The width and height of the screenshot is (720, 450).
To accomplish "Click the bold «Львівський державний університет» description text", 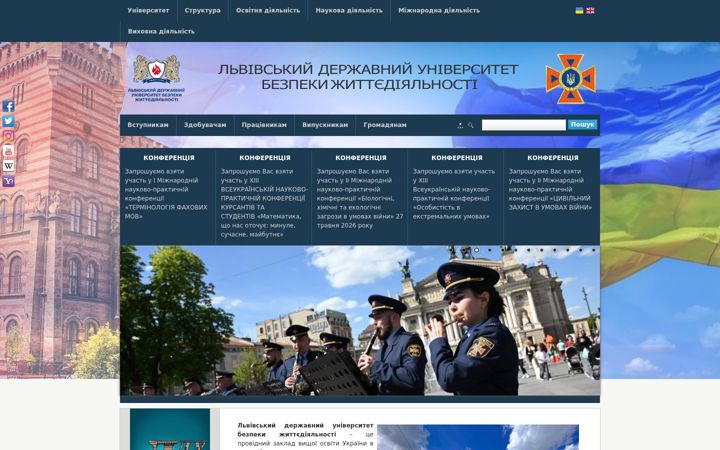I will (x=305, y=429).
